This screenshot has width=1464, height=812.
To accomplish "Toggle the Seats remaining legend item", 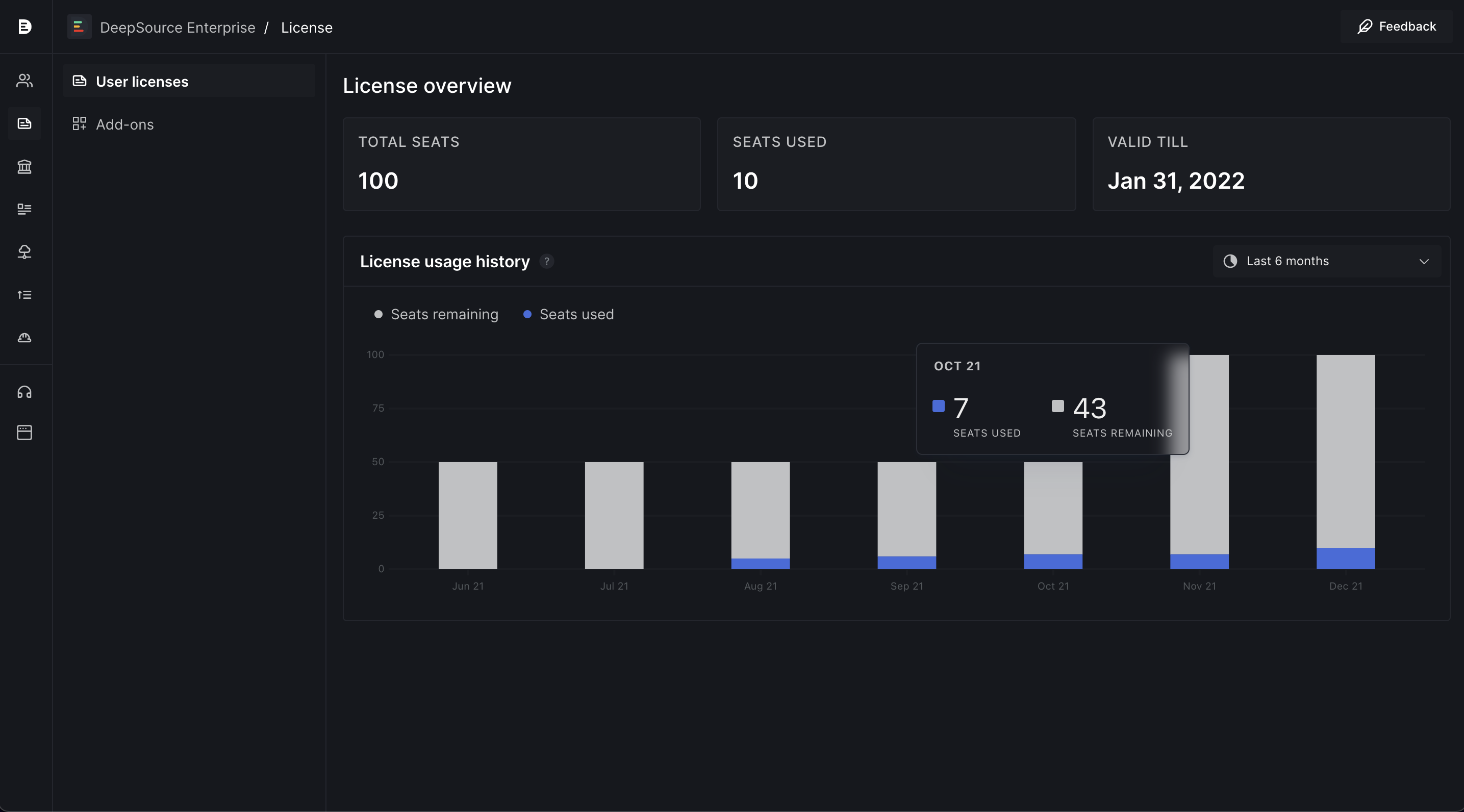I will (x=435, y=314).
